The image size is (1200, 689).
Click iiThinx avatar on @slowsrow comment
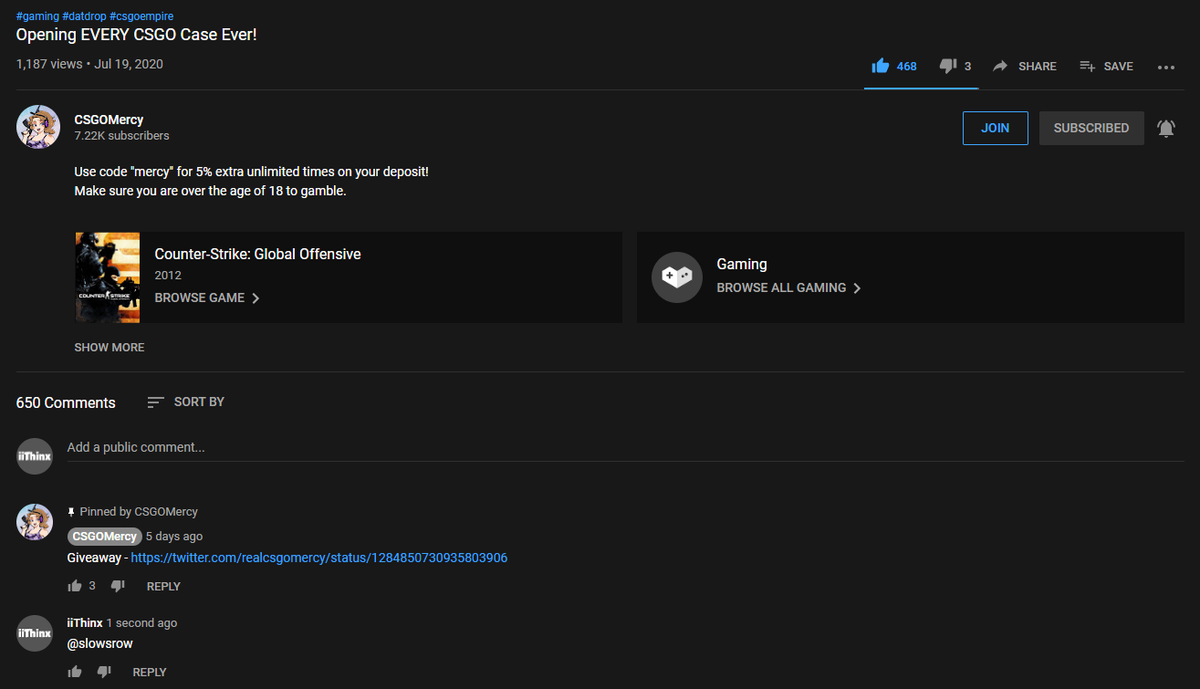point(34,633)
